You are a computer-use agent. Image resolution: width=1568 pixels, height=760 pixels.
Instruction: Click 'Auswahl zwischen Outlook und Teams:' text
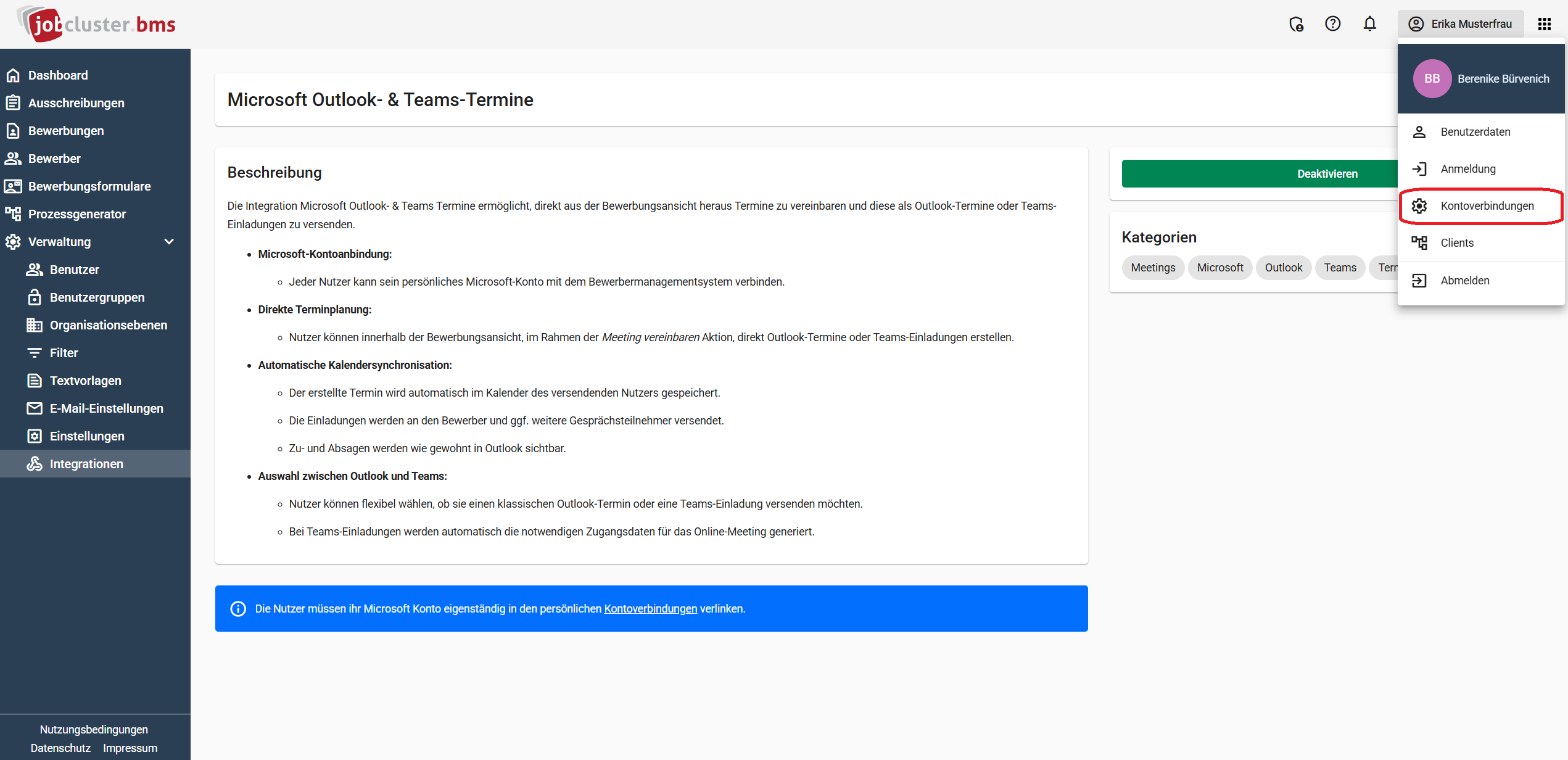[352, 476]
